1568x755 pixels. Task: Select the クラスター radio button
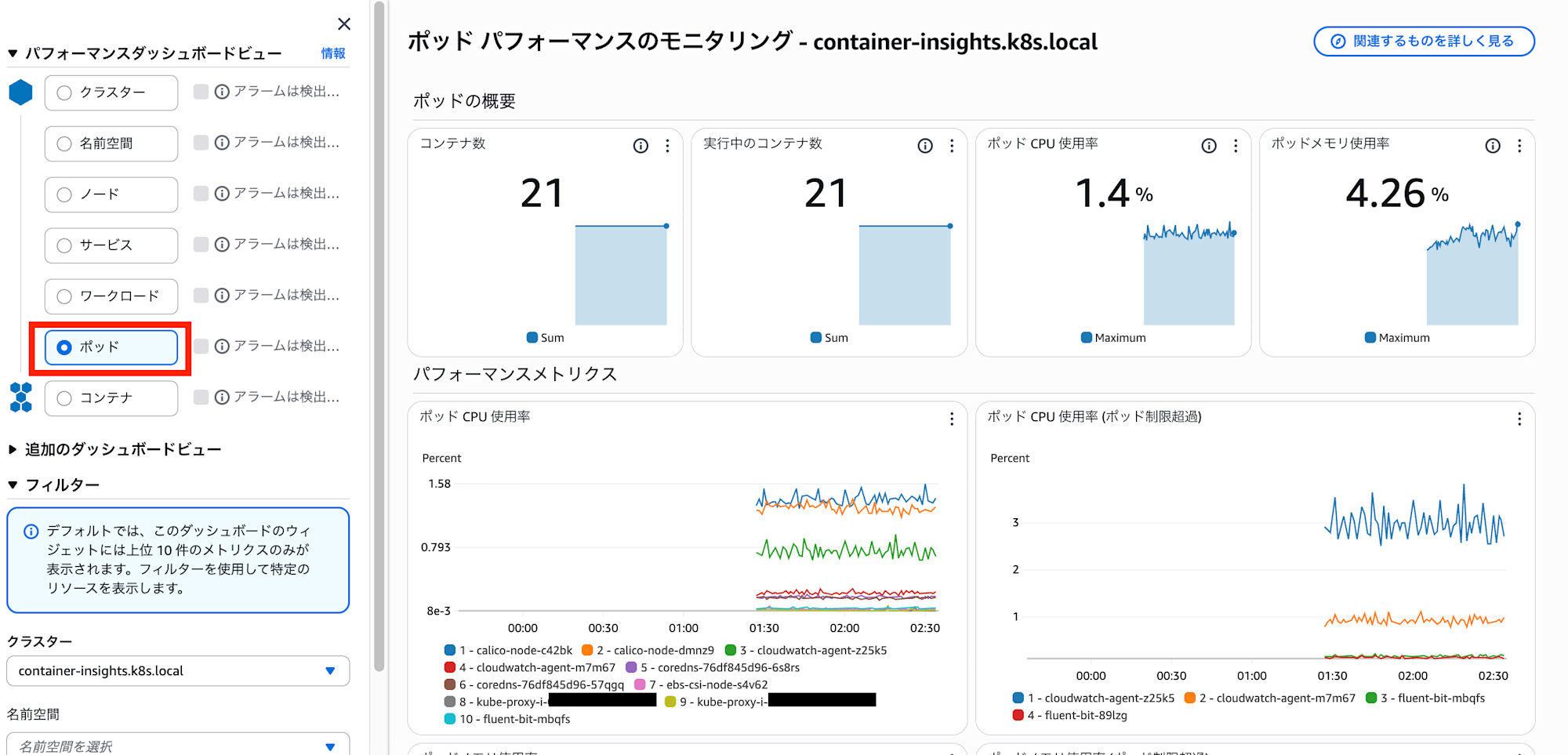click(64, 93)
